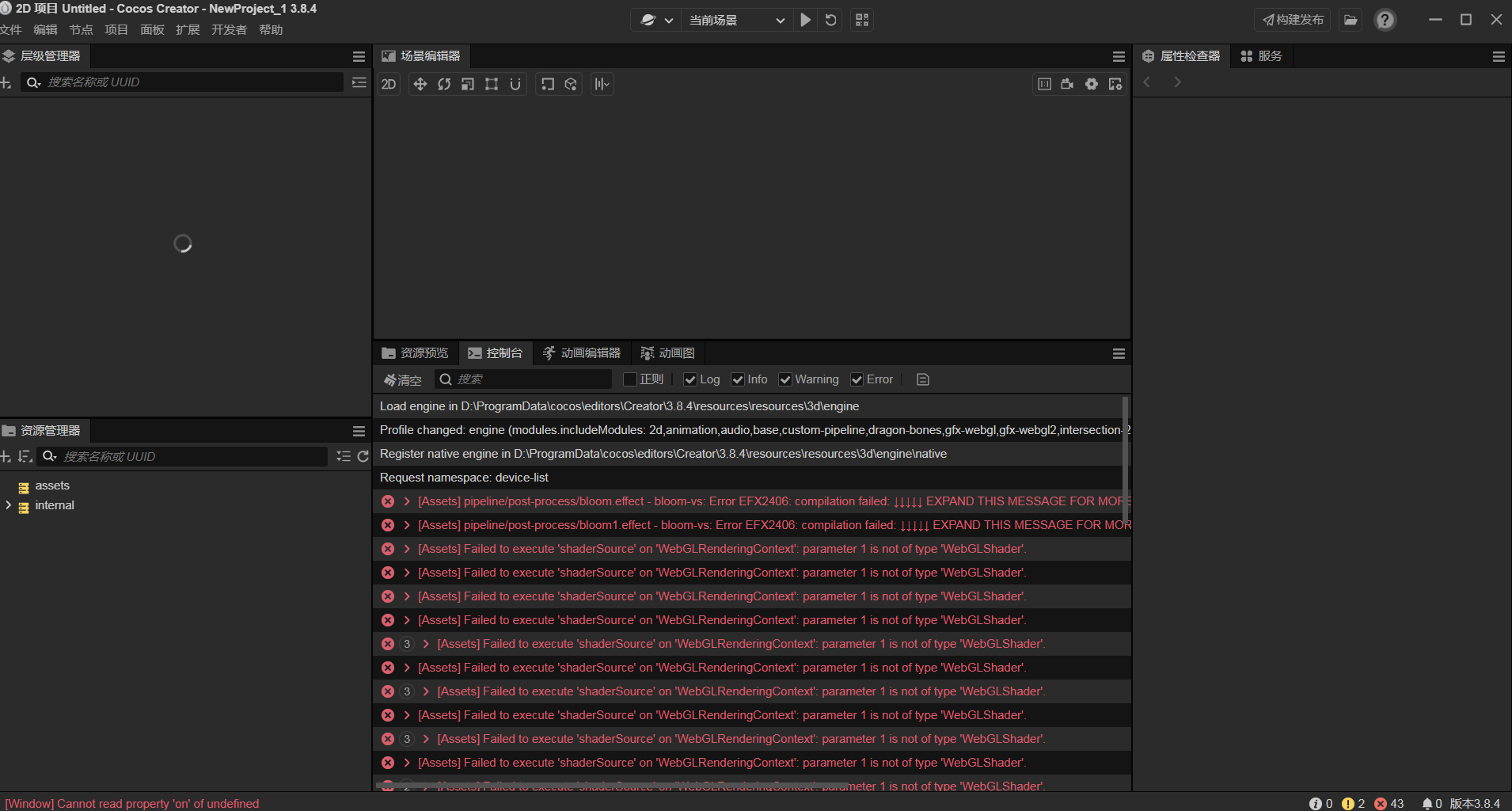Open the 编辑 menu
This screenshot has height=811, width=1512.
coord(45,30)
